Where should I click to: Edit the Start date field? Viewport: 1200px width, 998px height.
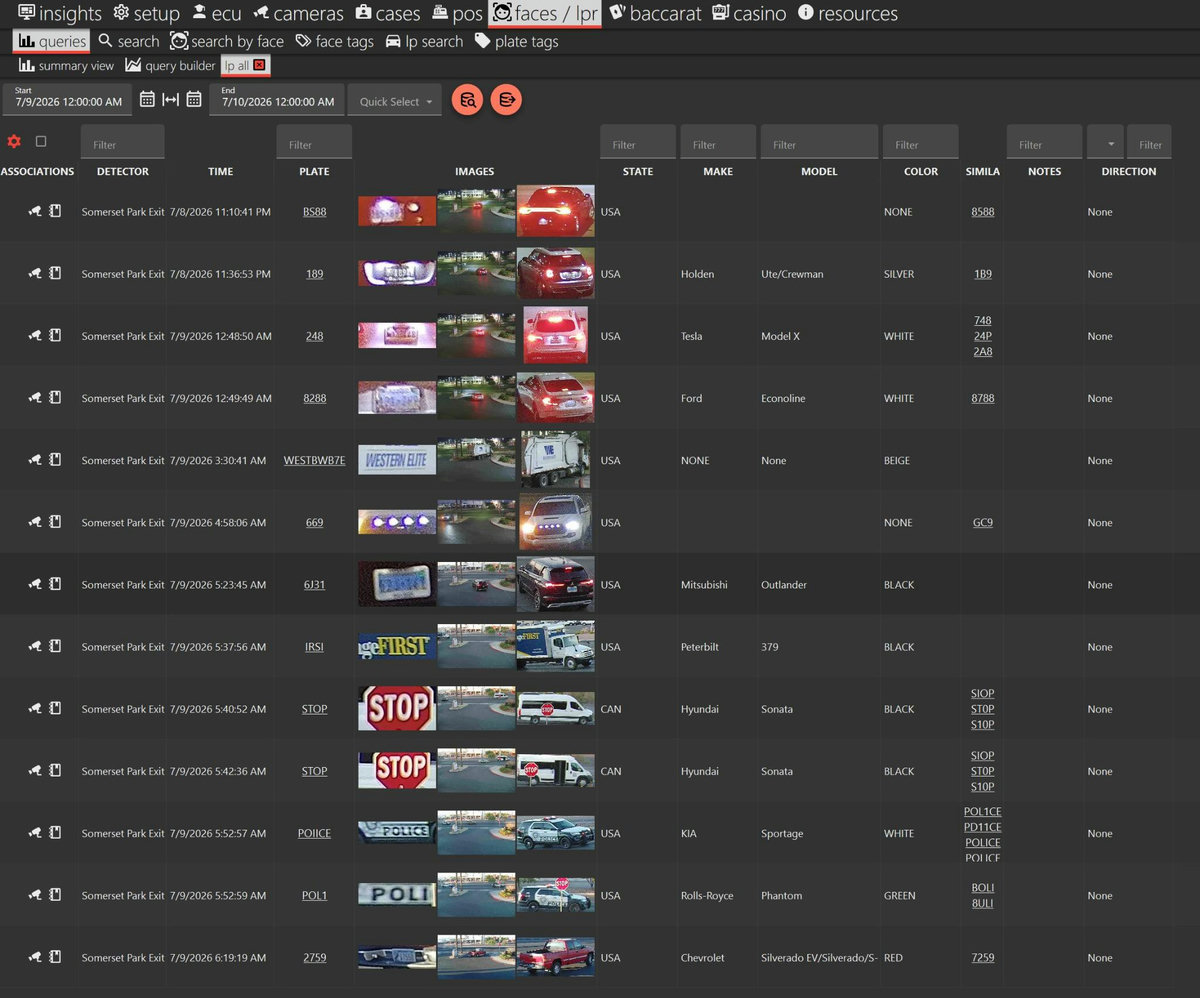68,99
